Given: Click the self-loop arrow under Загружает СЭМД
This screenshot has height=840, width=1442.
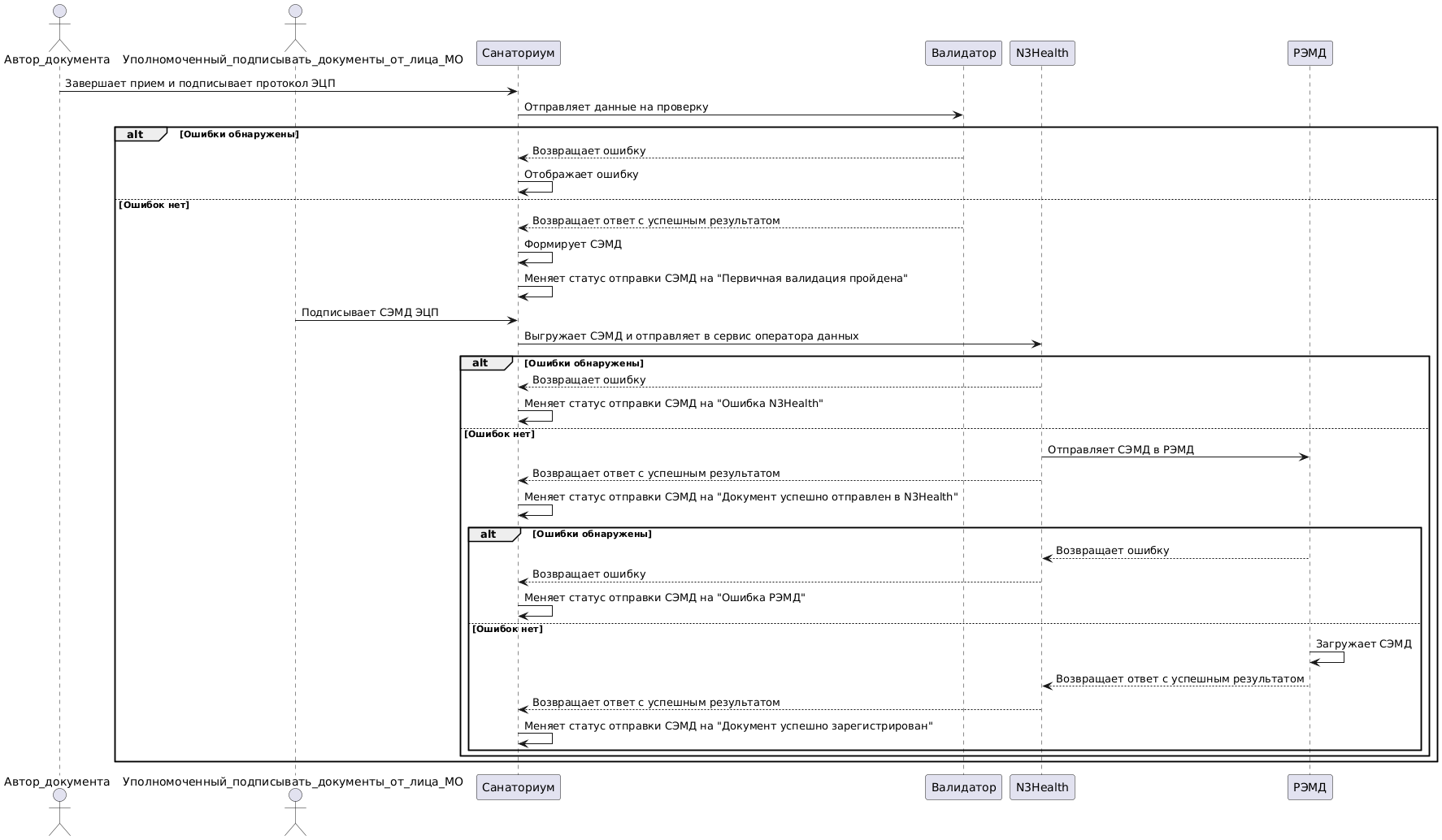Looking at the screenshot, I should click(1327, 657).
